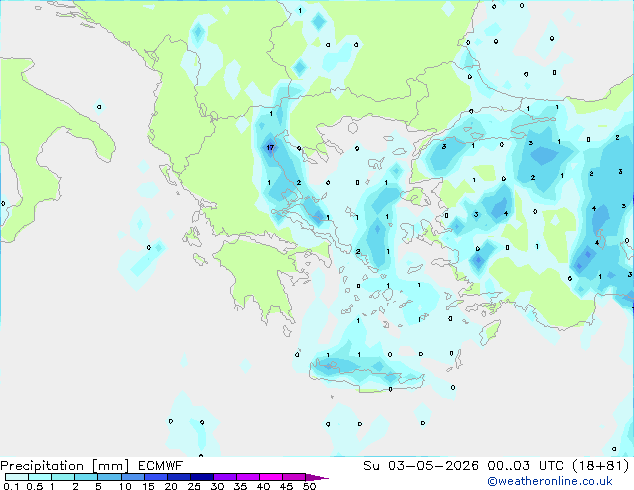Click the 15–20 mm blue legend swatch

(155, 477)
